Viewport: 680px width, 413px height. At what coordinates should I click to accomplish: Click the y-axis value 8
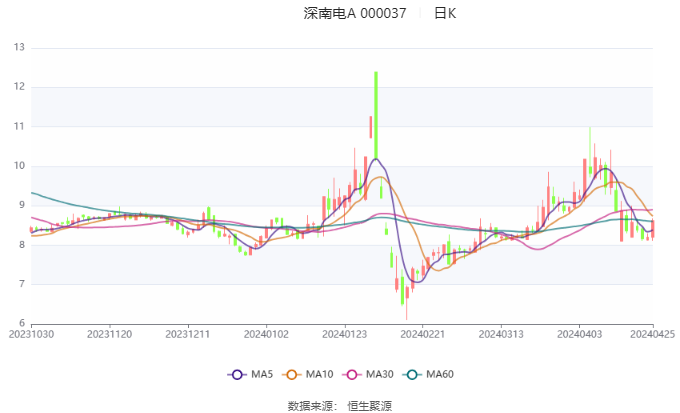[22, 245]
